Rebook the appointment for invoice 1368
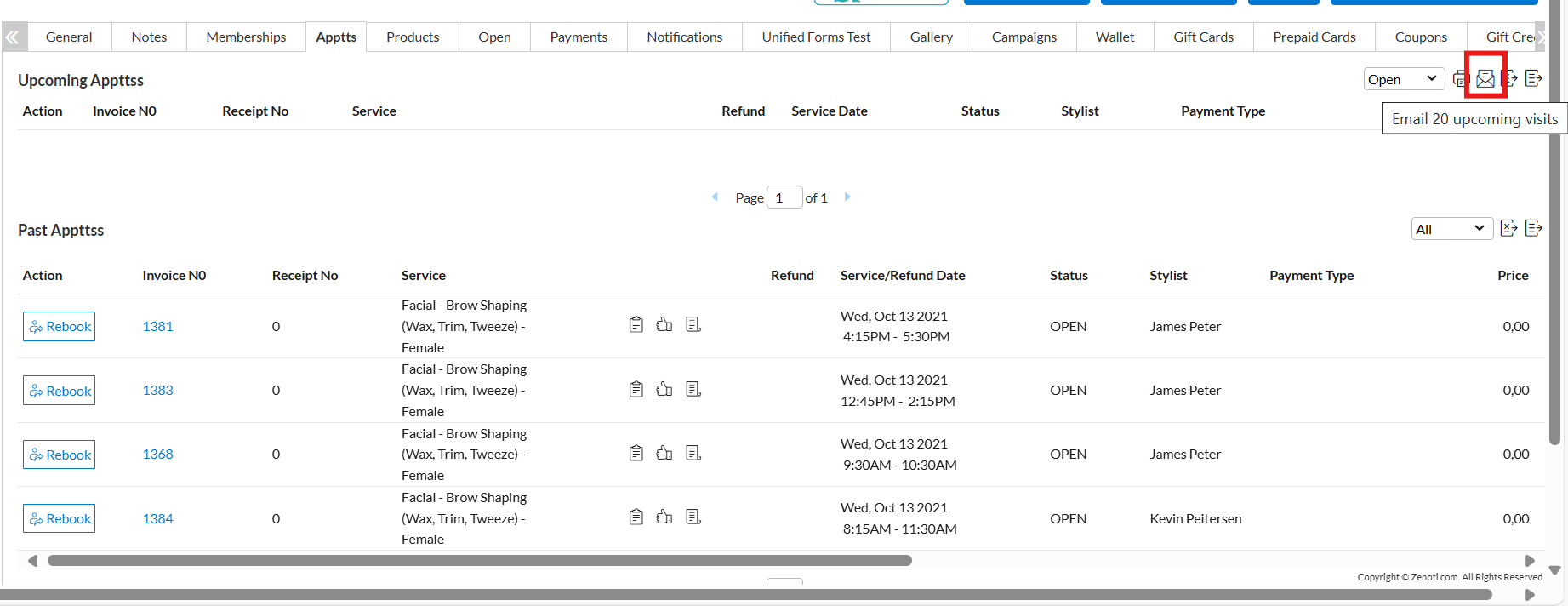The height and width of the screenshot is (606, 1568). pyautogui.click(x=59, y=454)
